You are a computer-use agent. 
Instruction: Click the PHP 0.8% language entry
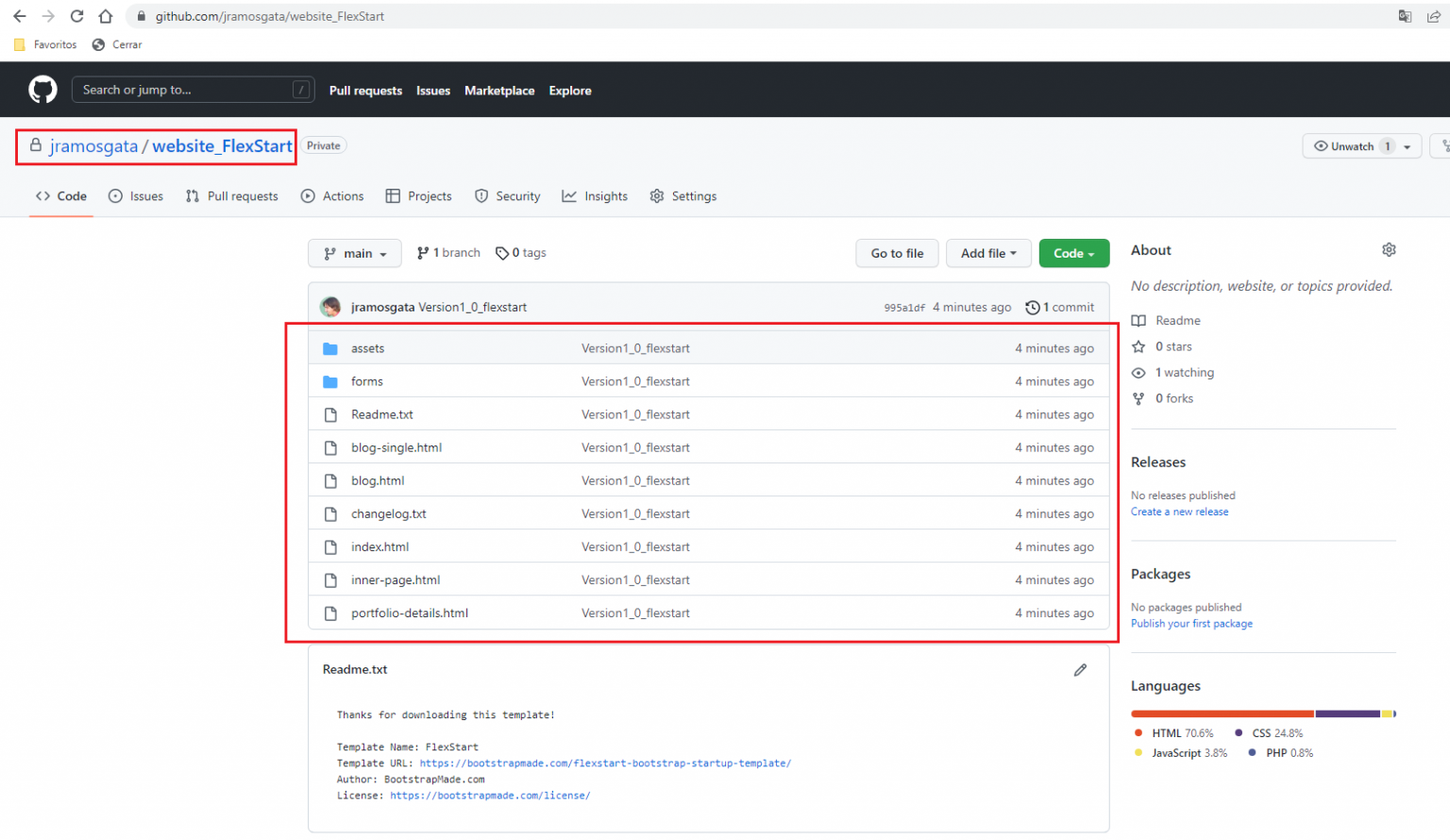pyautogui.click(x=1280, y=753)
